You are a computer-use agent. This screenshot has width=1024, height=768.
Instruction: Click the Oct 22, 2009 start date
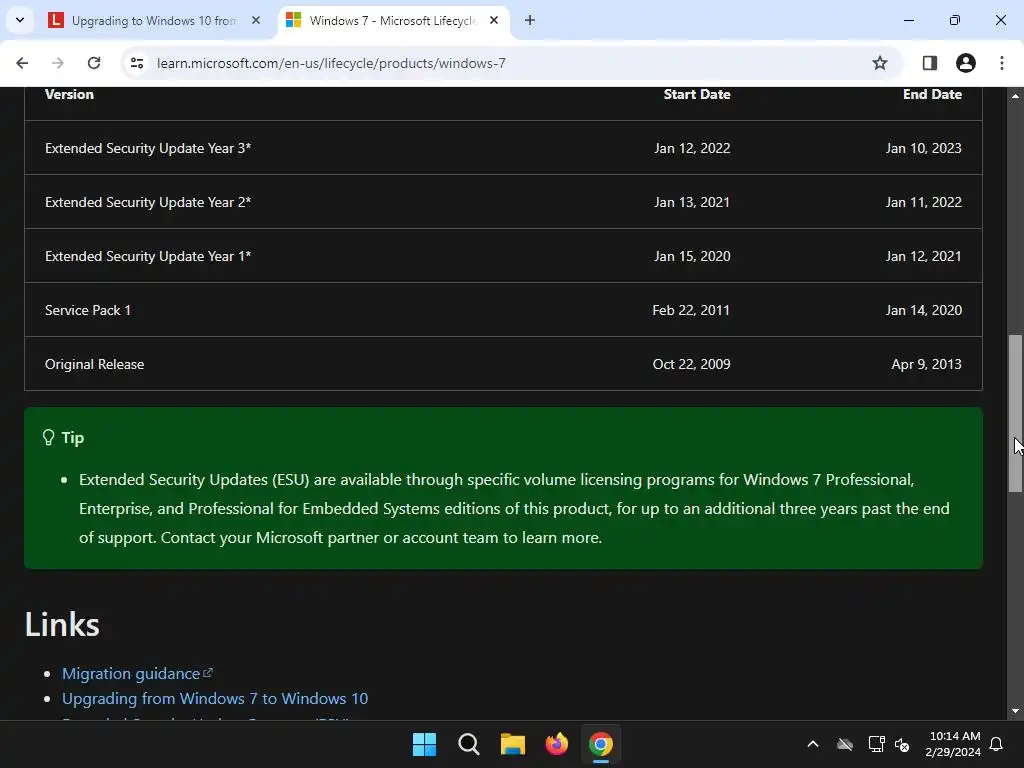point(692,364)
